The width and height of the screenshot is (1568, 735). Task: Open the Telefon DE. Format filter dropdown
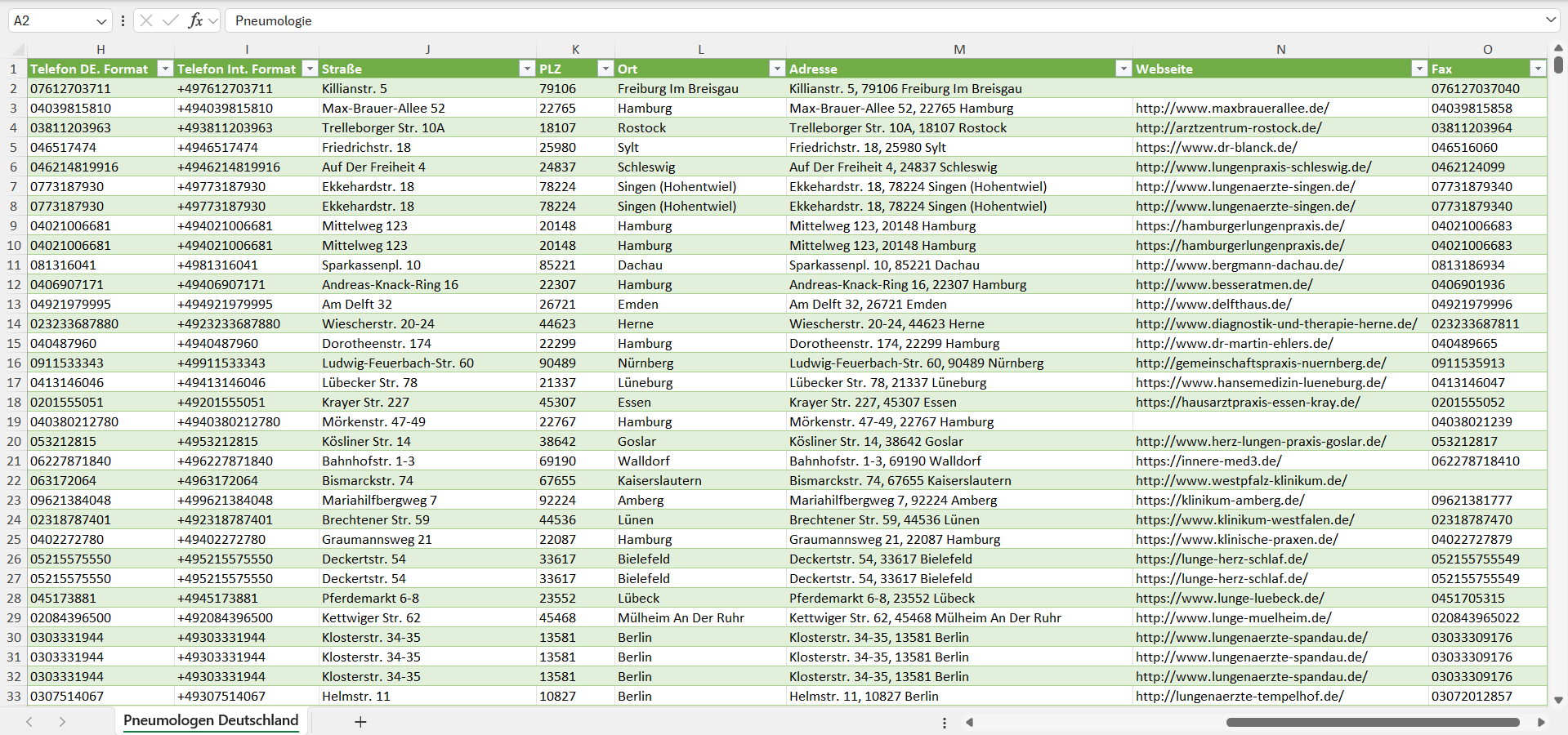[165, 69]
